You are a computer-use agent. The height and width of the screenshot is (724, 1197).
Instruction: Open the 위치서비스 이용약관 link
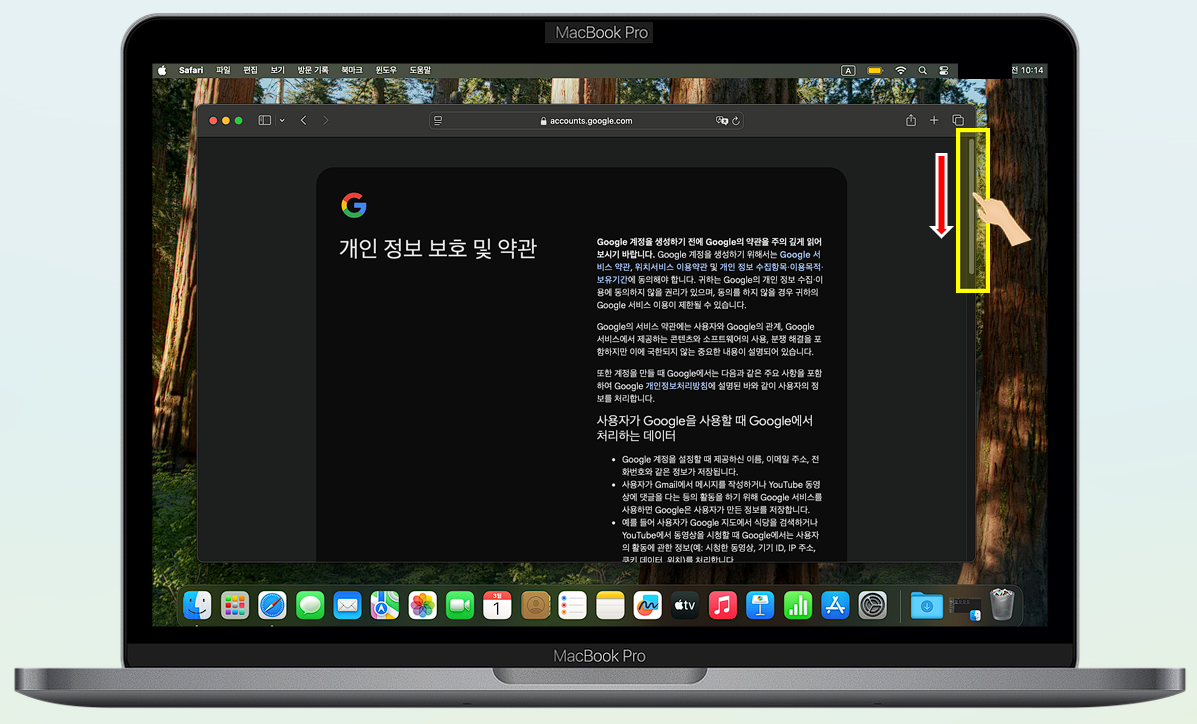(670, 267)
